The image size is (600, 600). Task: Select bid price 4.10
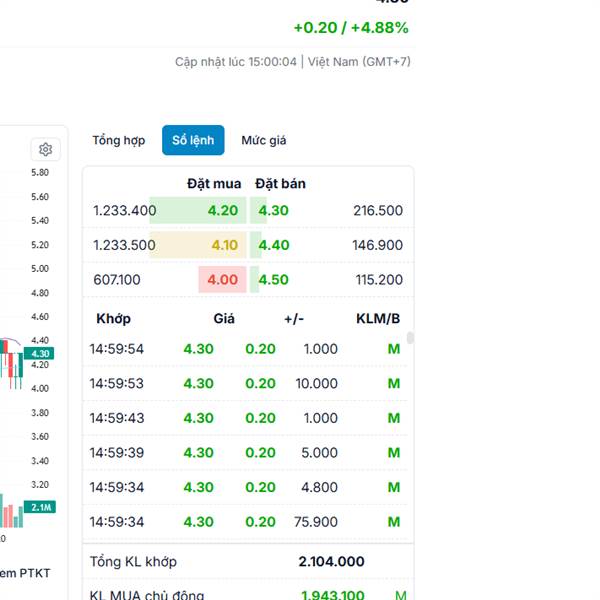tap(225, 245)
